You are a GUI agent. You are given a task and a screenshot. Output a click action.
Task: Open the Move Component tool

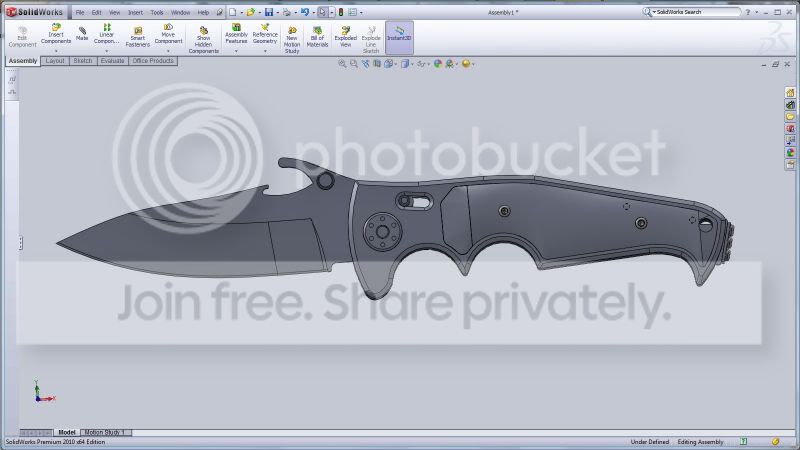(168, 35)
